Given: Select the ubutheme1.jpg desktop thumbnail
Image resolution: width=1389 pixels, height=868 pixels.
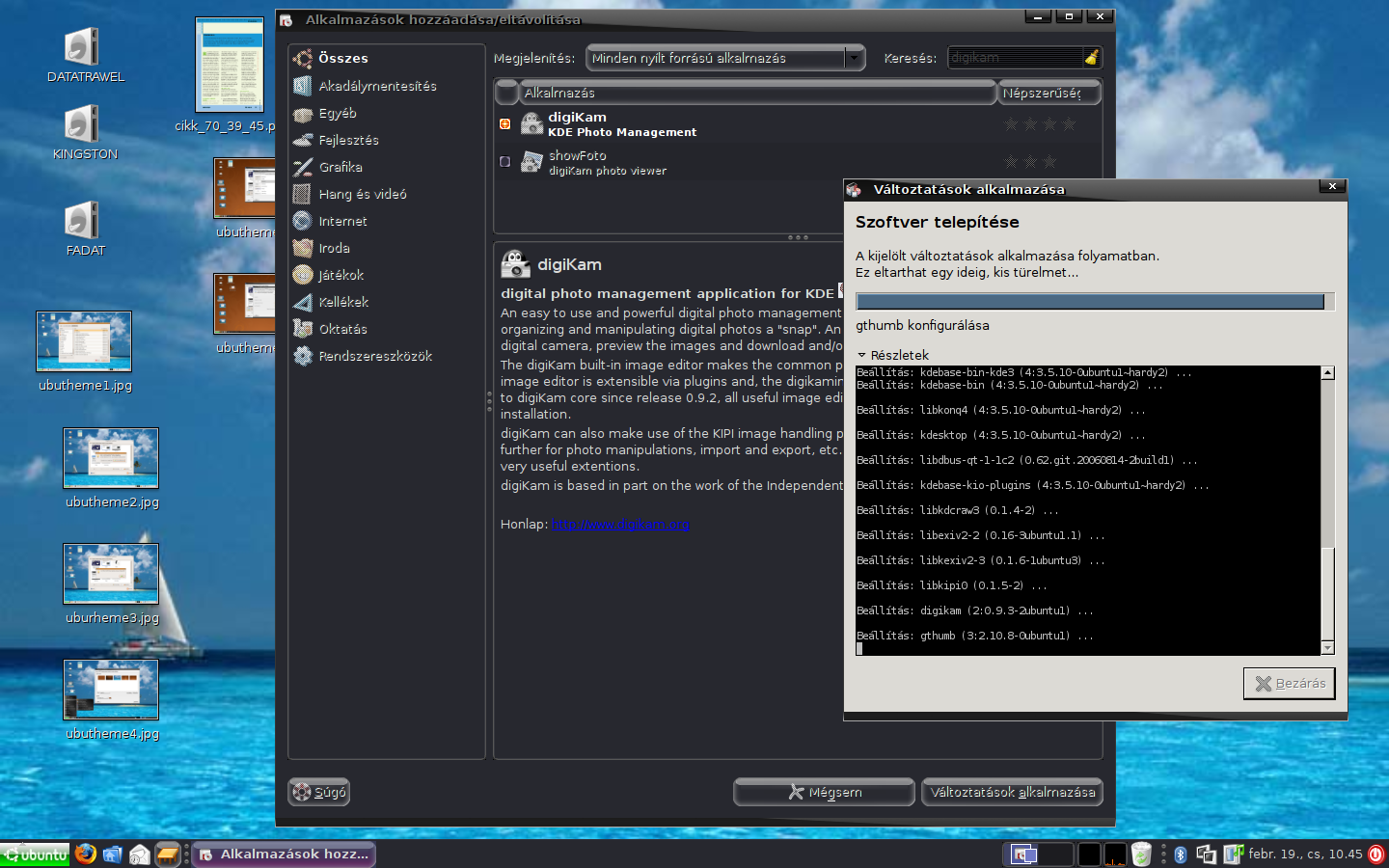Looking at the screenshot, I should click(84, 341).
